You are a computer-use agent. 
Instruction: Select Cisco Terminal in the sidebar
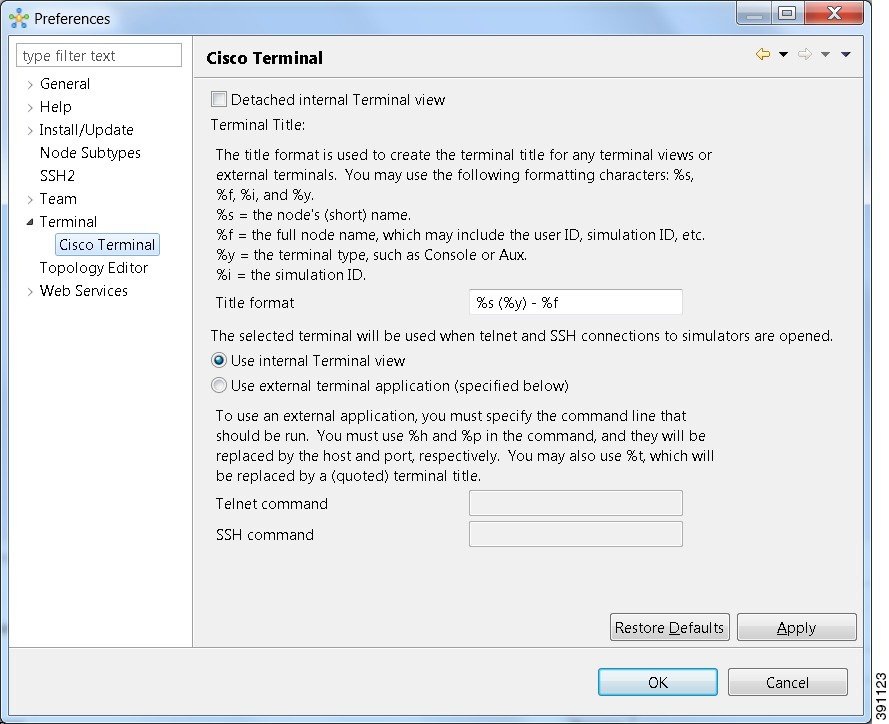[x=107, y=244]
